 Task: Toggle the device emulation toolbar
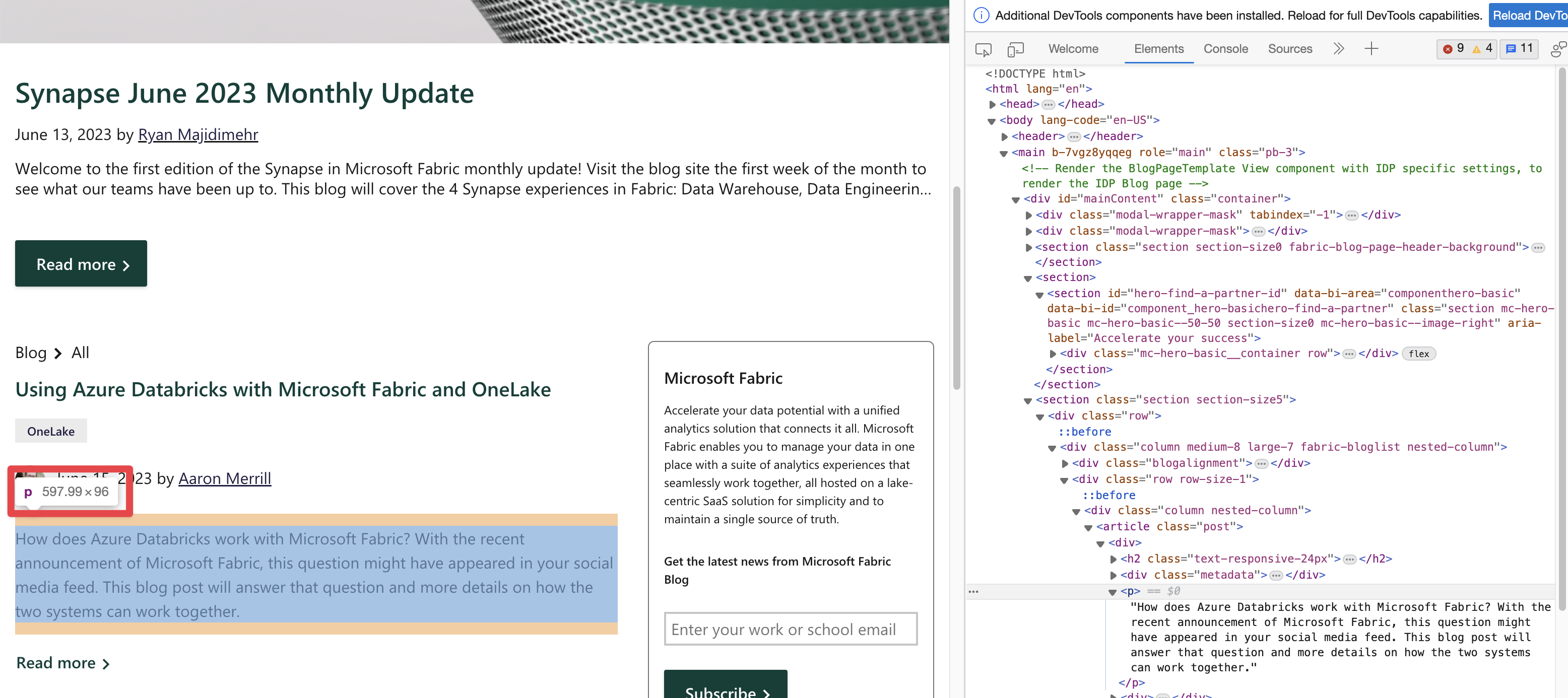point(1015,49)
